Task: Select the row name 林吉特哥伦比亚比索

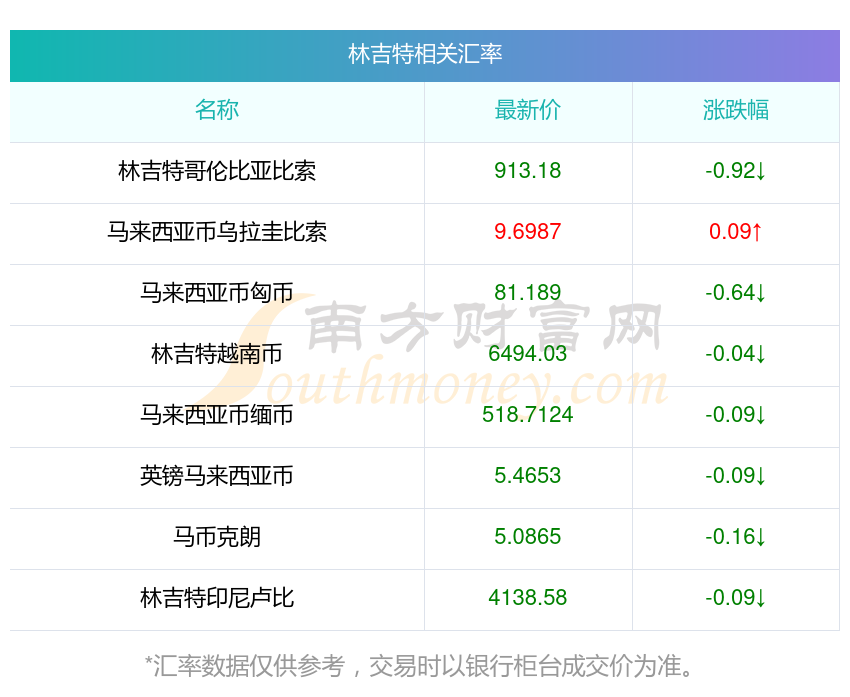Action: (x=217, y=171)
